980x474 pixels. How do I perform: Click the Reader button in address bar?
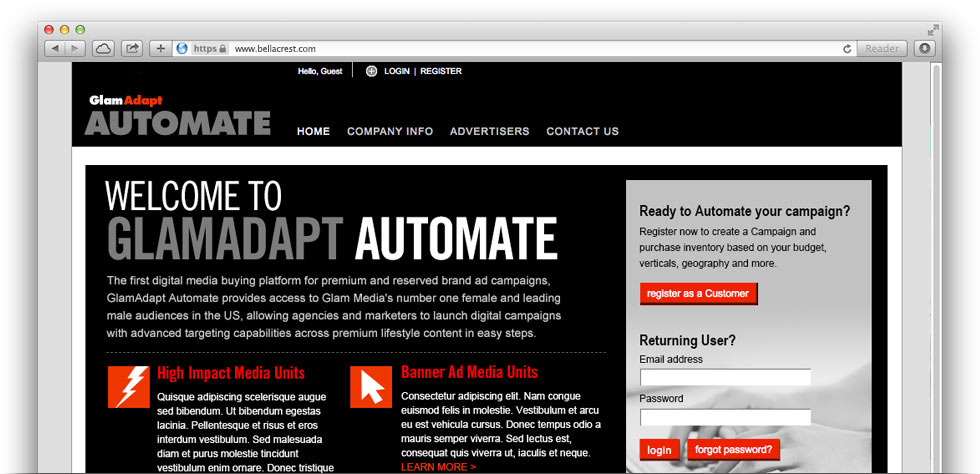882,49
